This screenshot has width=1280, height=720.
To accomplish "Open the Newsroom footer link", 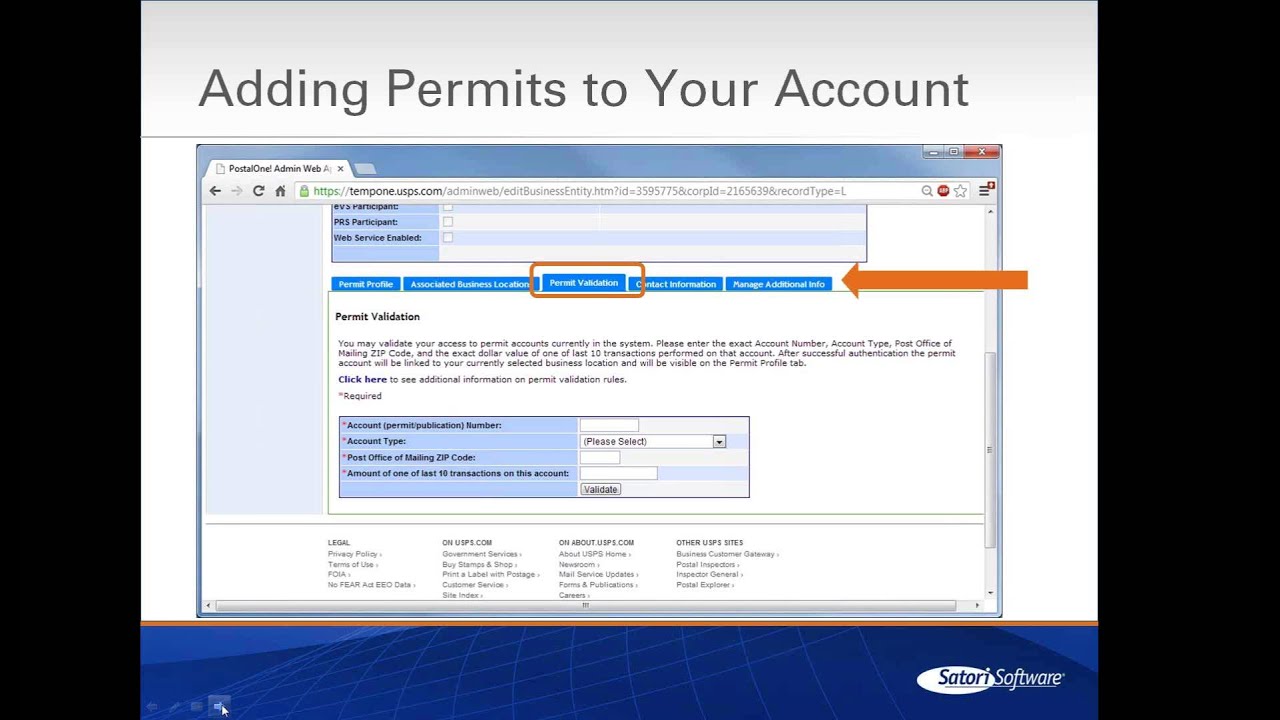I will [x=579, y=565].
